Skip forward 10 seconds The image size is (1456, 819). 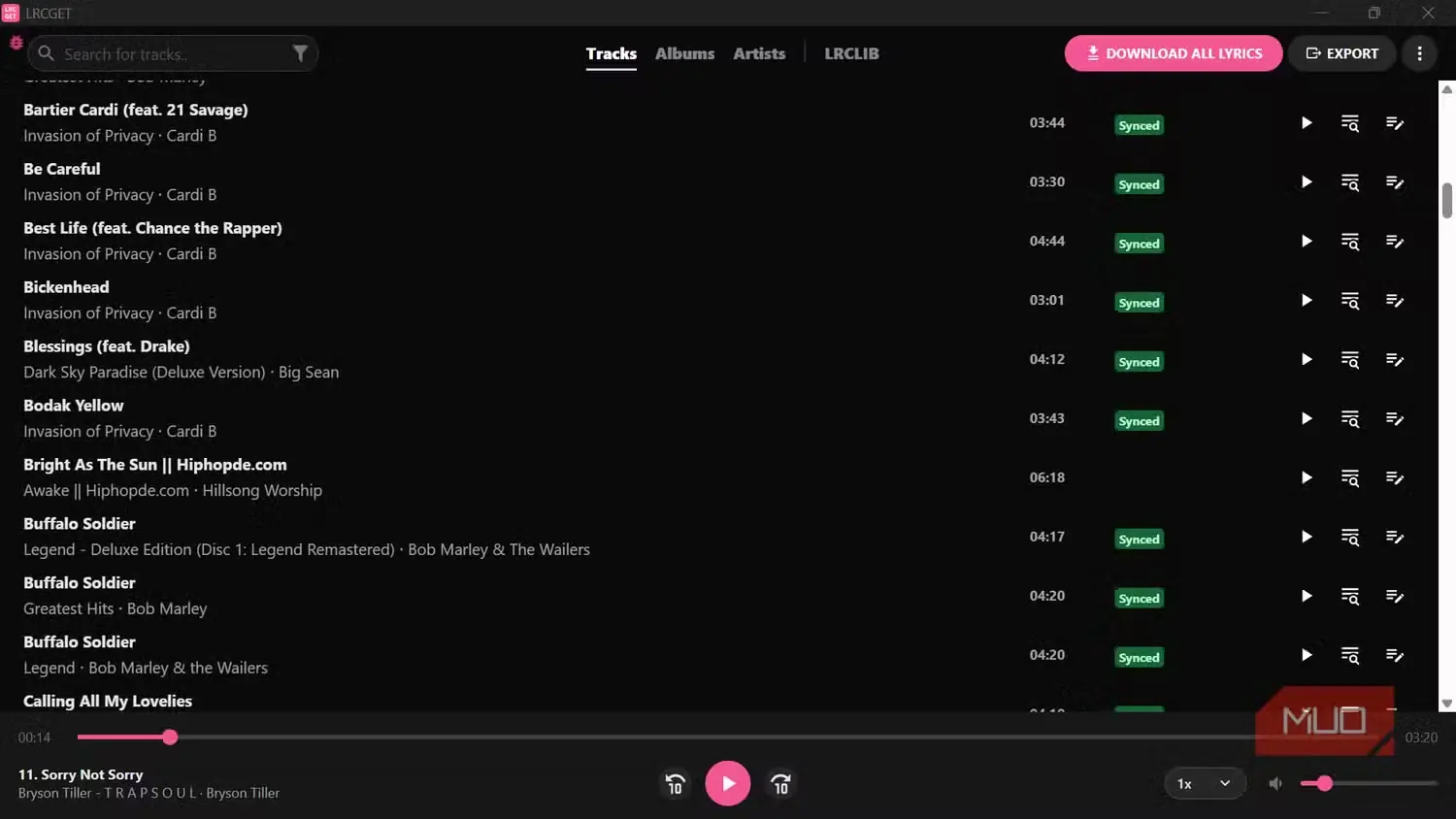pos(780,783)
